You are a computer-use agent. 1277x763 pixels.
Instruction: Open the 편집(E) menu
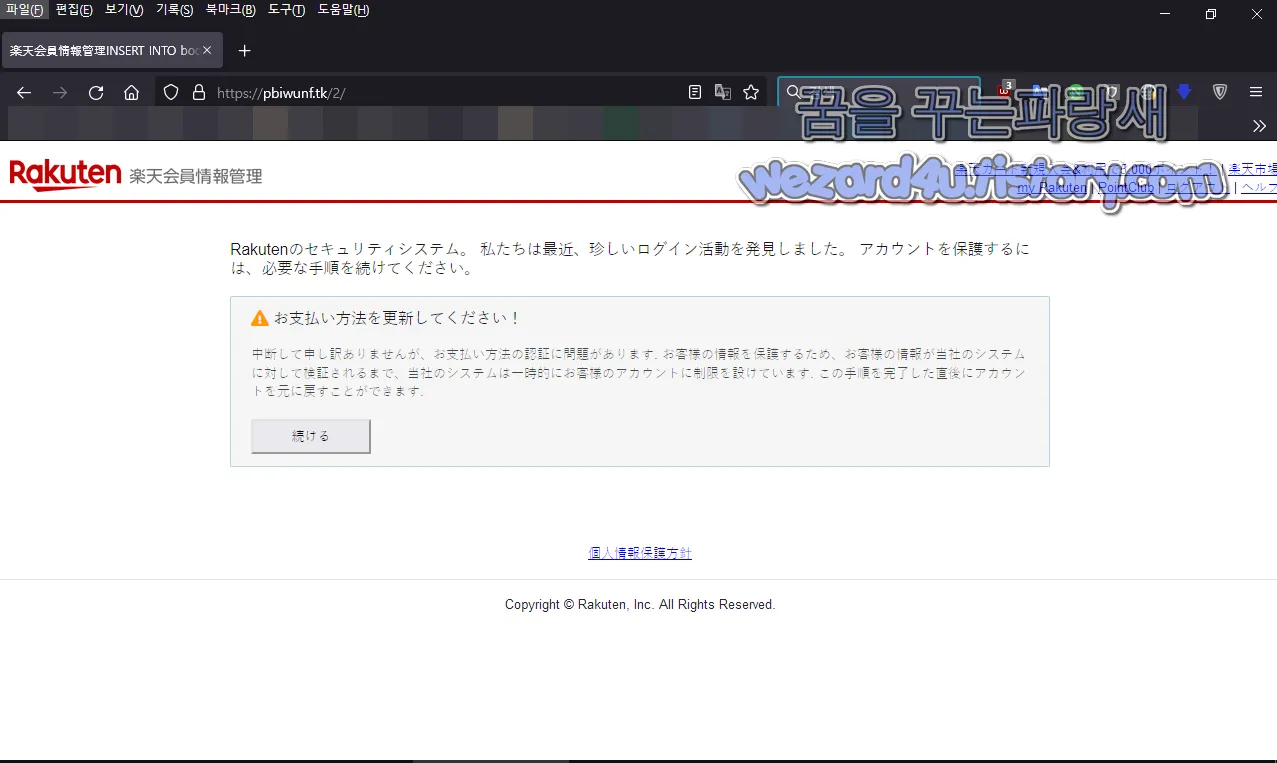(x=74, y=10)
